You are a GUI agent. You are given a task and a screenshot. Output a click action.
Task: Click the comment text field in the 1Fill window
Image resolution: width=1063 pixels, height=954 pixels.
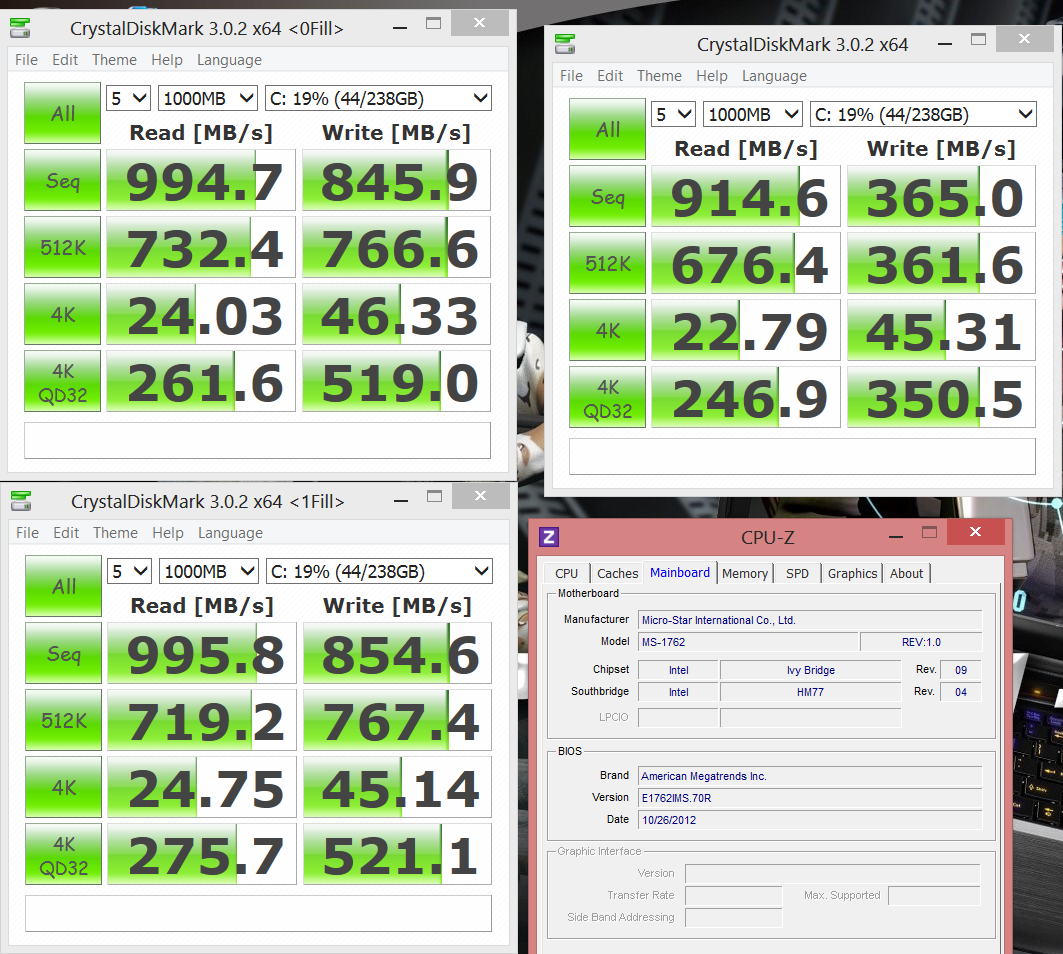258,913
